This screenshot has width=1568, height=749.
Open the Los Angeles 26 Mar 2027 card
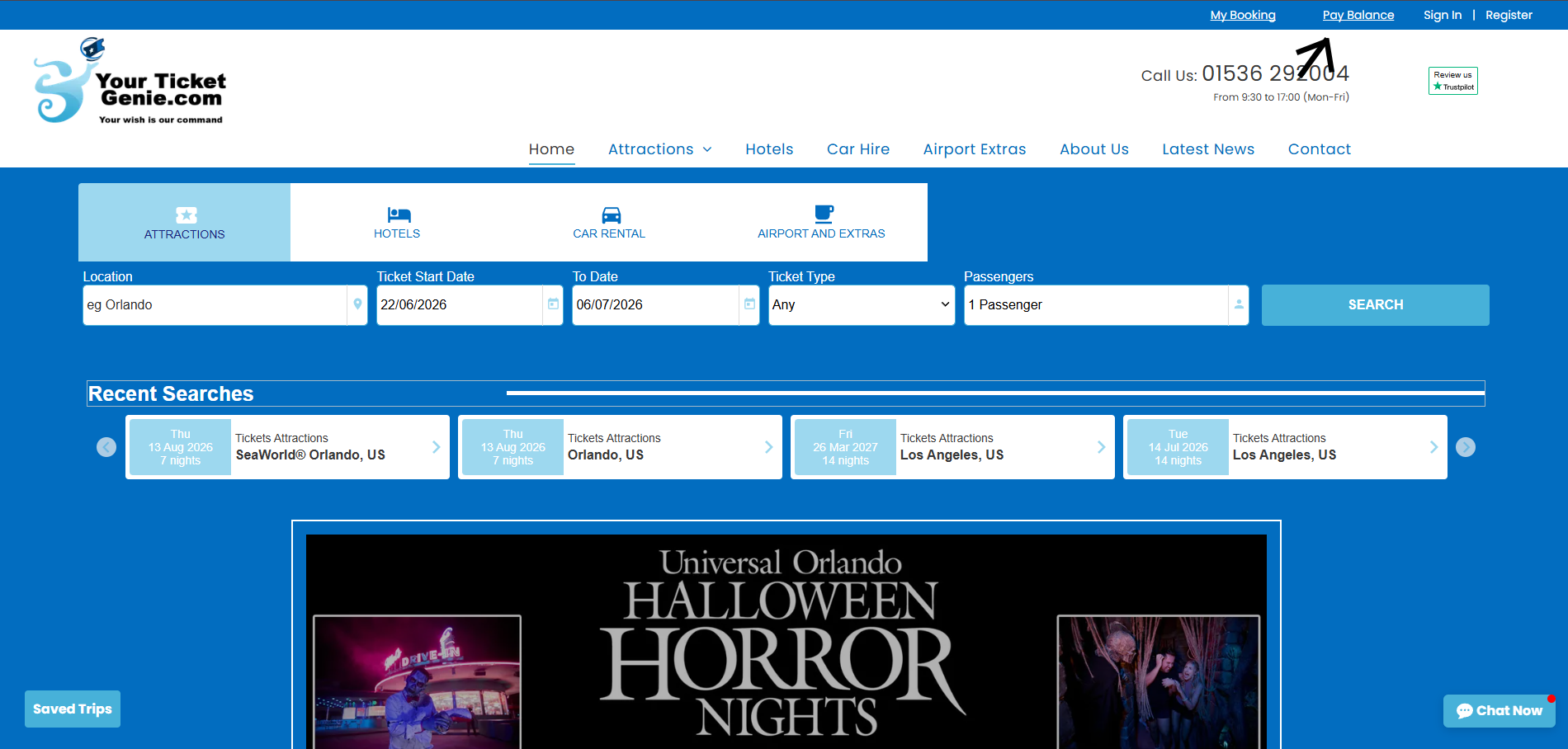click(952, 447)
